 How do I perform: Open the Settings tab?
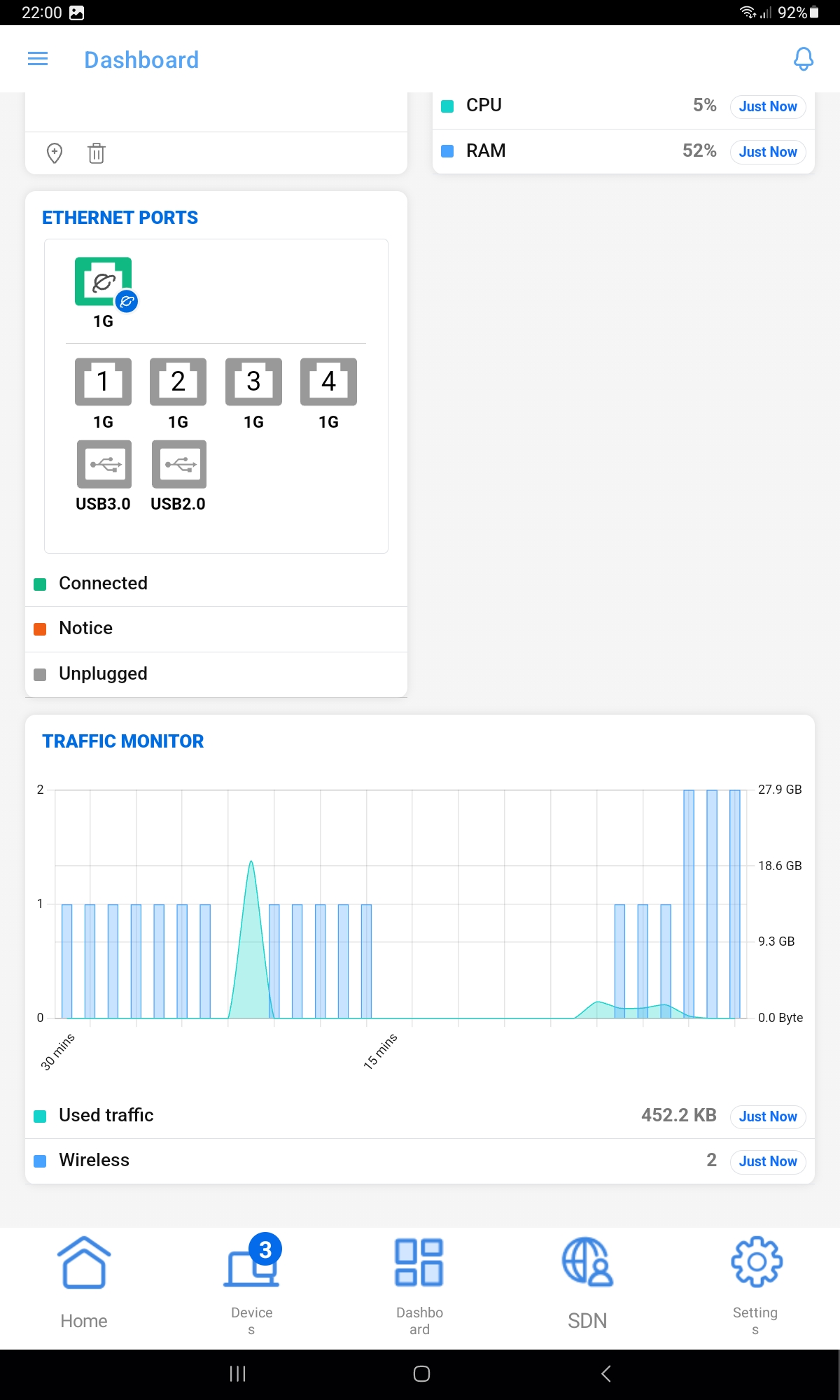755,1282
